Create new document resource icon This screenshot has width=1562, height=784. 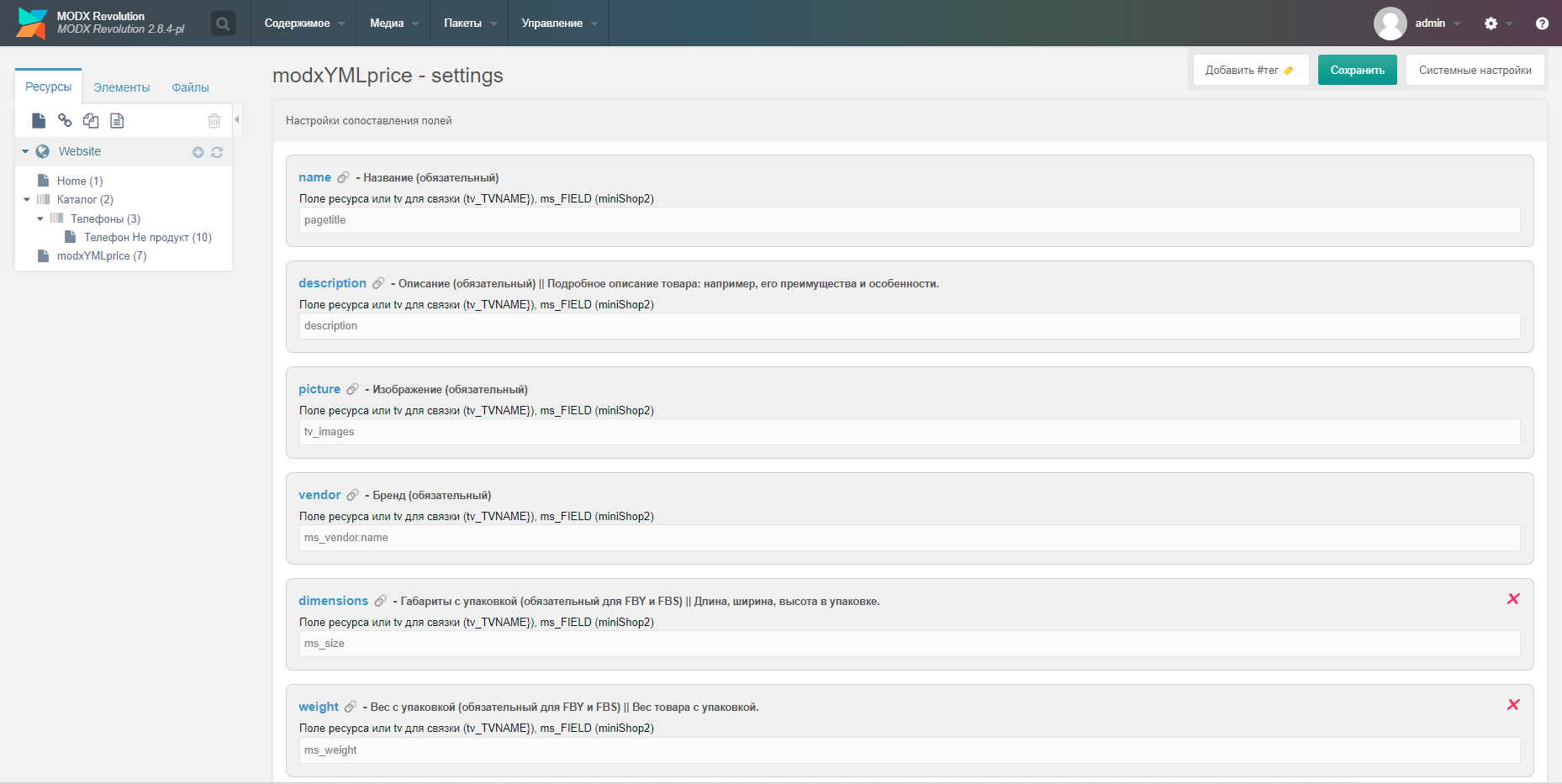click(x=39, y=121)
